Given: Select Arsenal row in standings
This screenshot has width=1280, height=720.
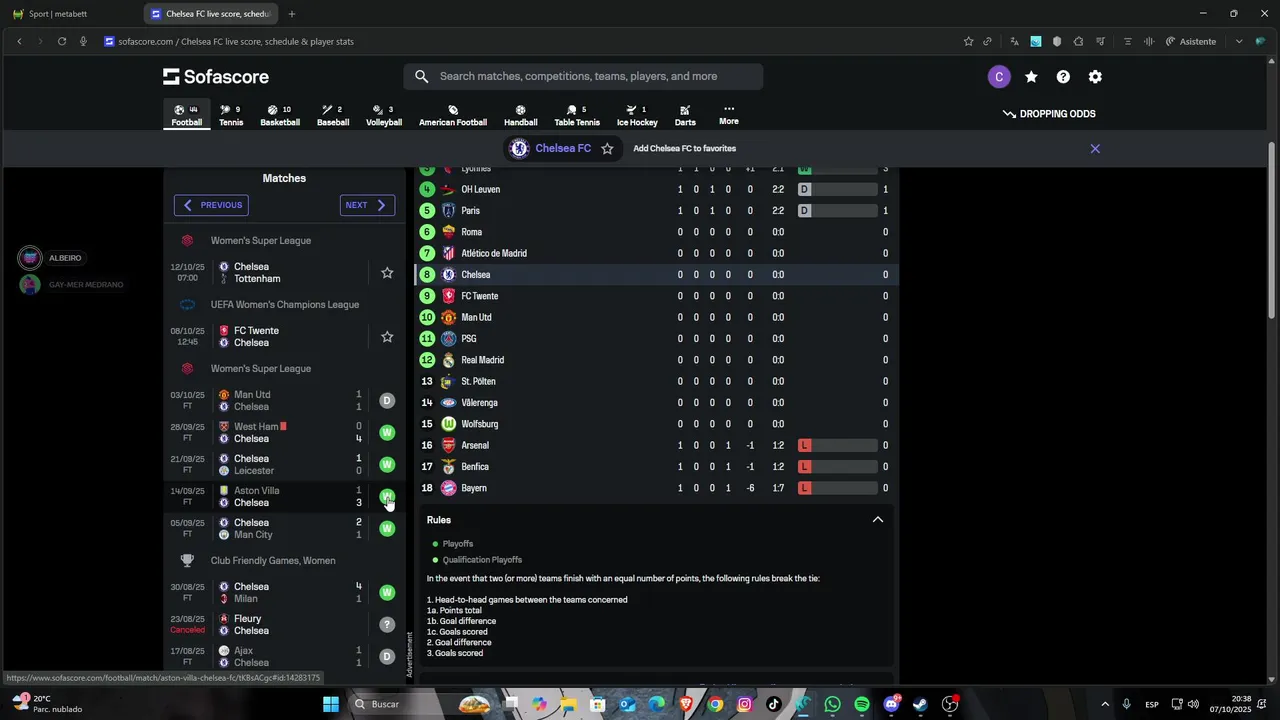Looking at the screenshot, I should click(x=655, y=445).
